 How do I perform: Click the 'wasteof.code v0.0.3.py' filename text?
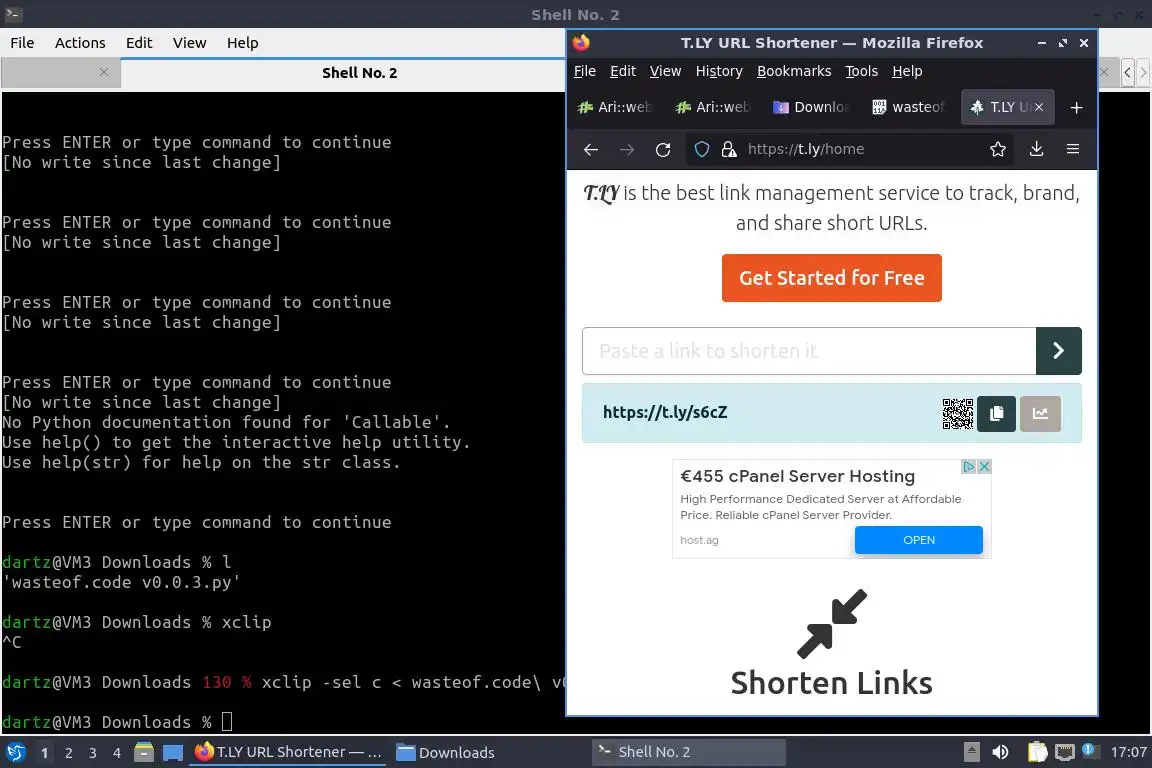(120, 582)
